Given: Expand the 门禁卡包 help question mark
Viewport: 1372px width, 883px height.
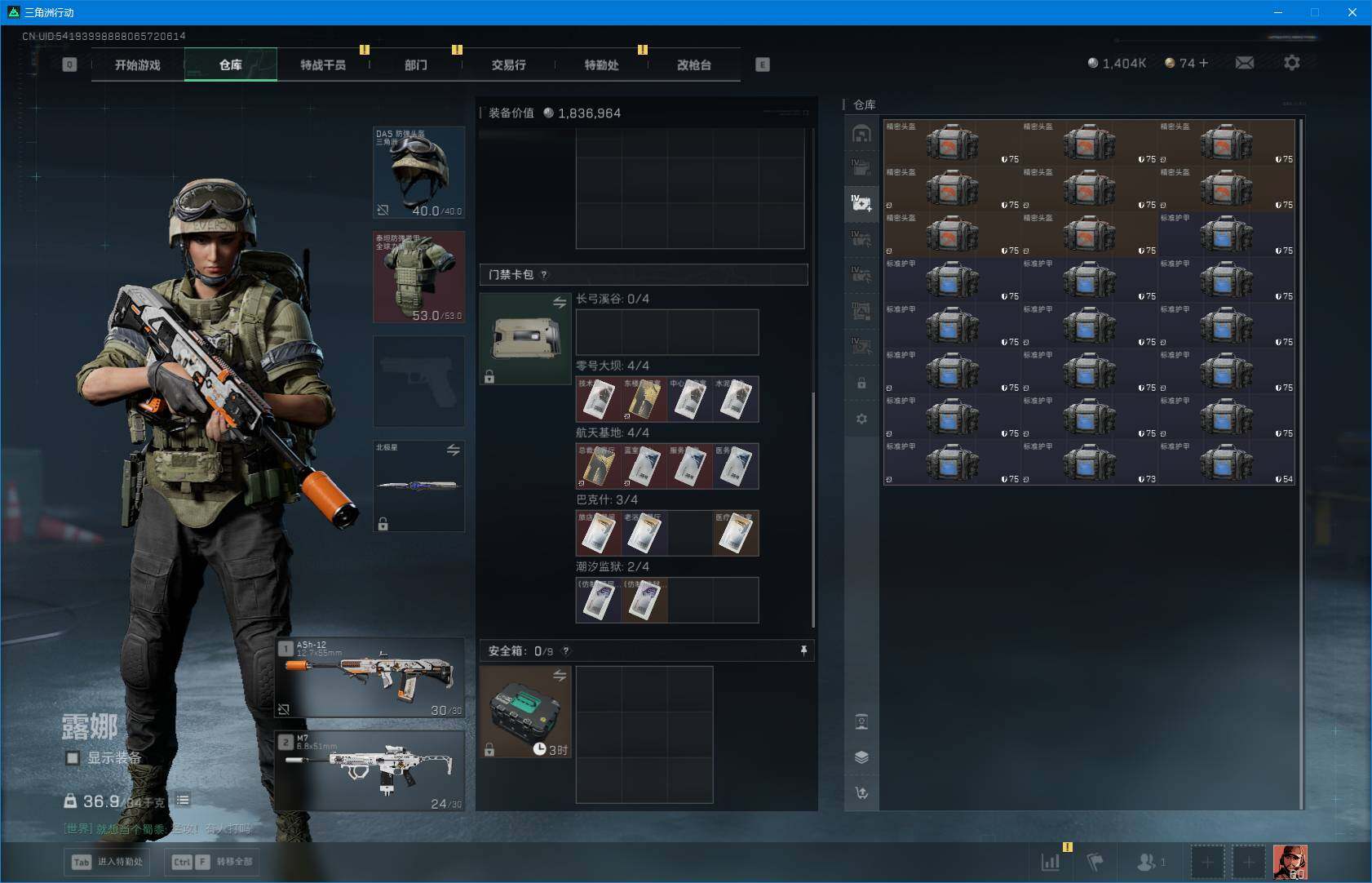Looking at the screenshot, I should [544, 274].
